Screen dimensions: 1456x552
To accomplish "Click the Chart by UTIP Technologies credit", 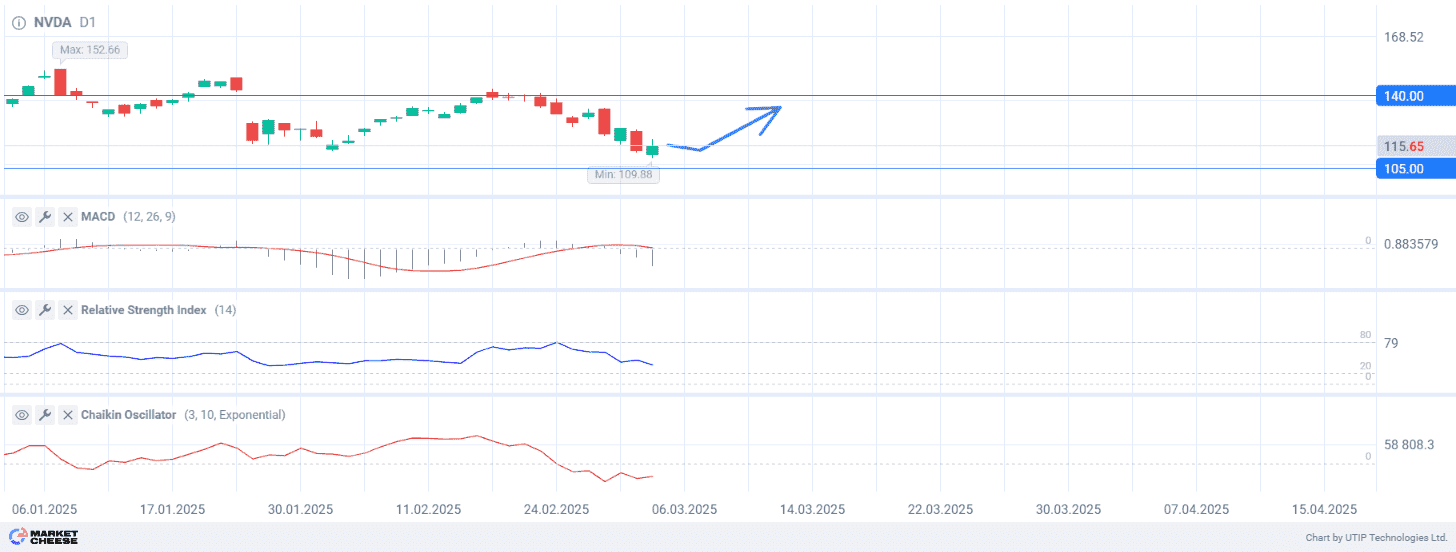I will pos(1376,538).
